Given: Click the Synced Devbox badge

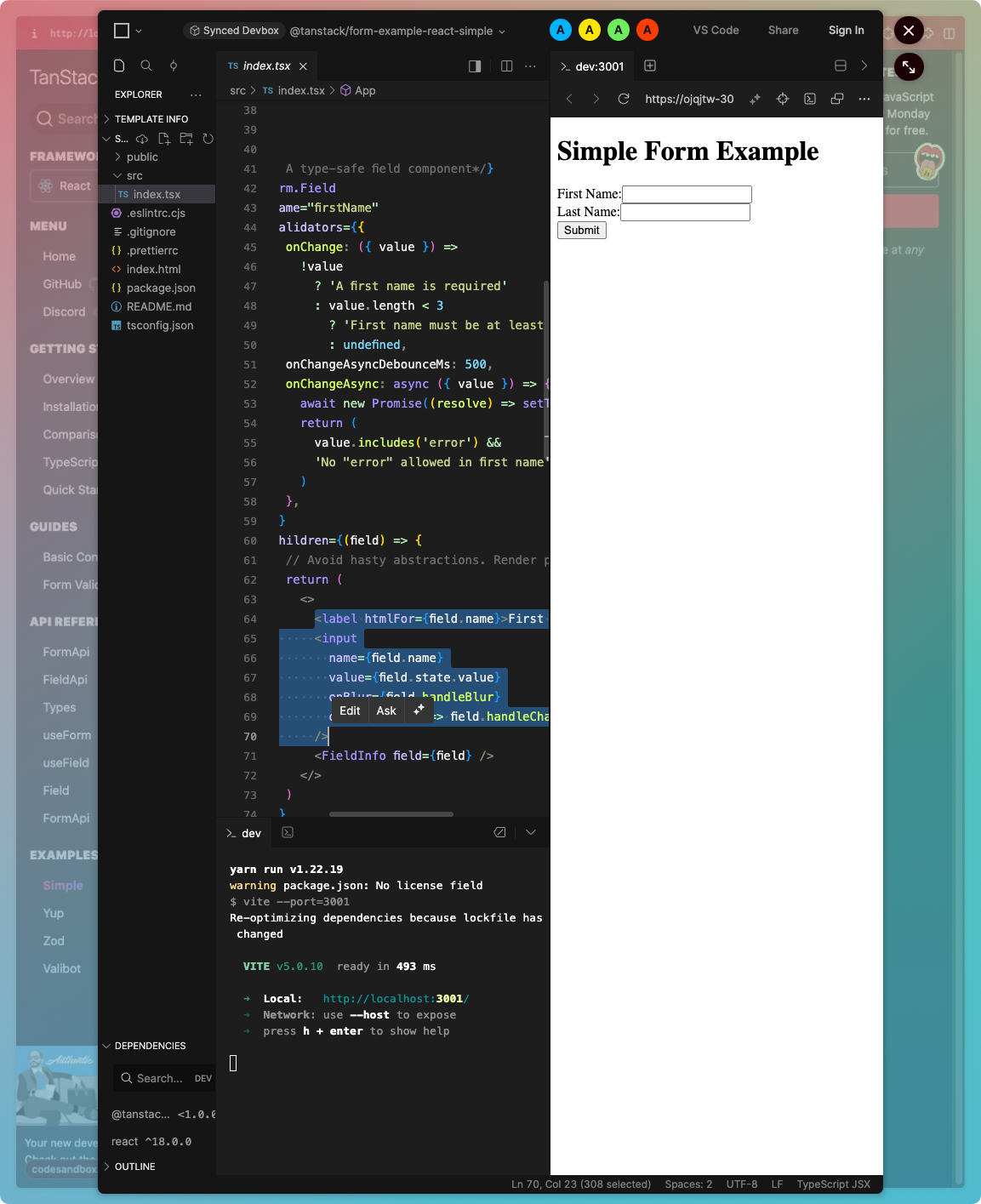Looking at the screenshot, I should pos(234,31).
